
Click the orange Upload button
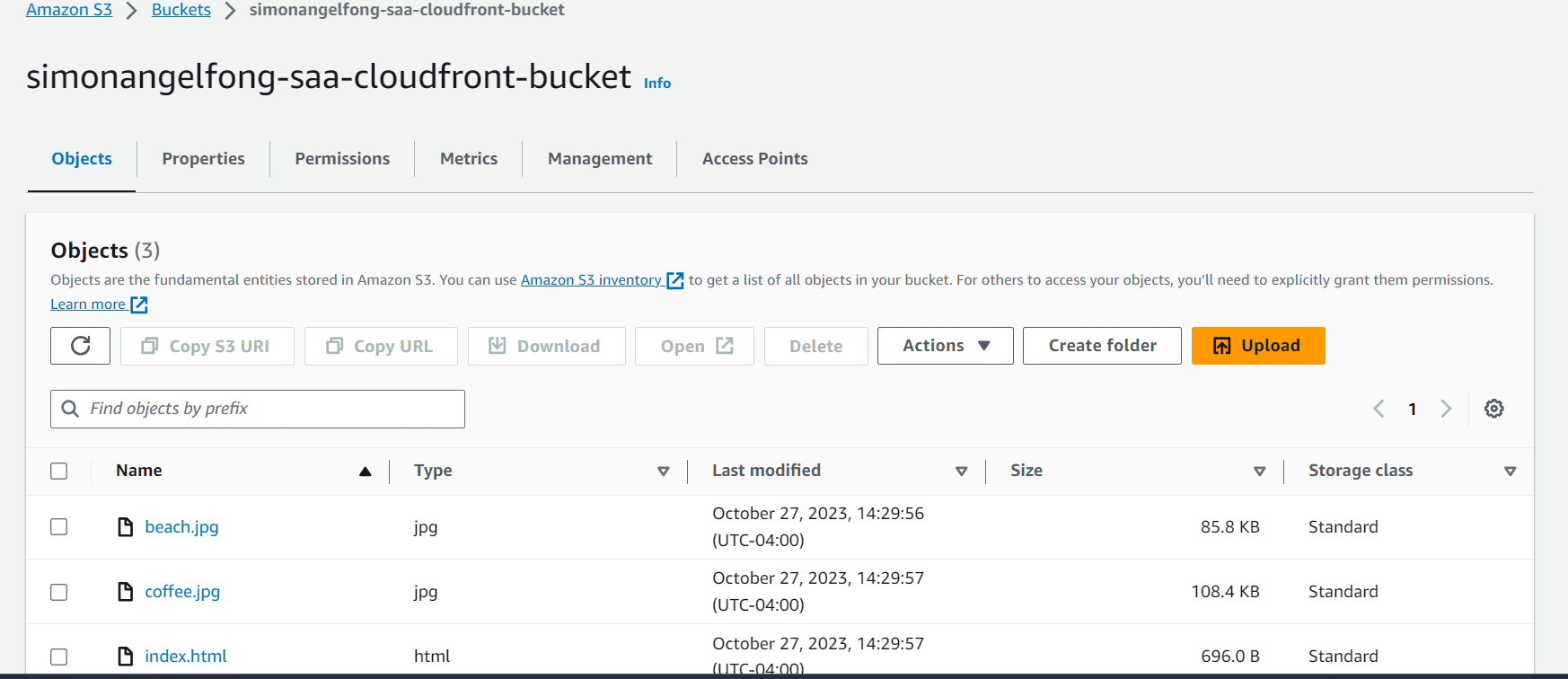point(1258,346)
